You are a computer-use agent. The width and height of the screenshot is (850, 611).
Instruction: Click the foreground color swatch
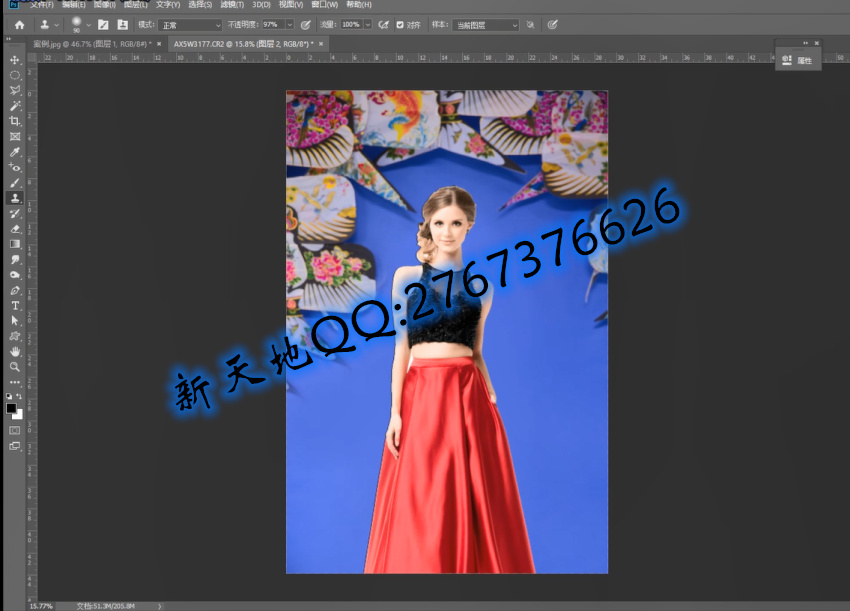tap(12, 408)
